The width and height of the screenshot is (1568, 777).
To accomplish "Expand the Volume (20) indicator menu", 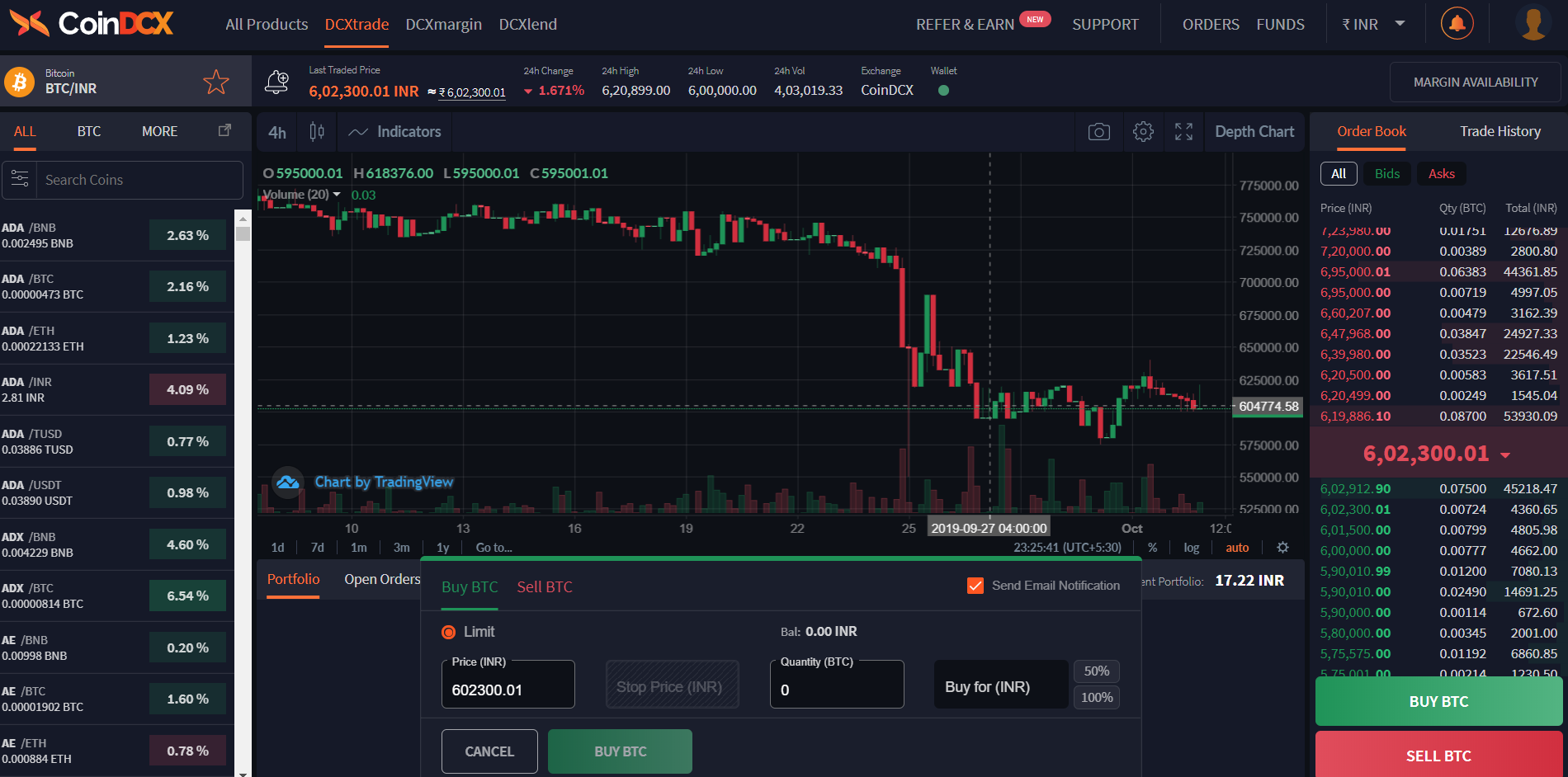I will click(x=337, y=195).
